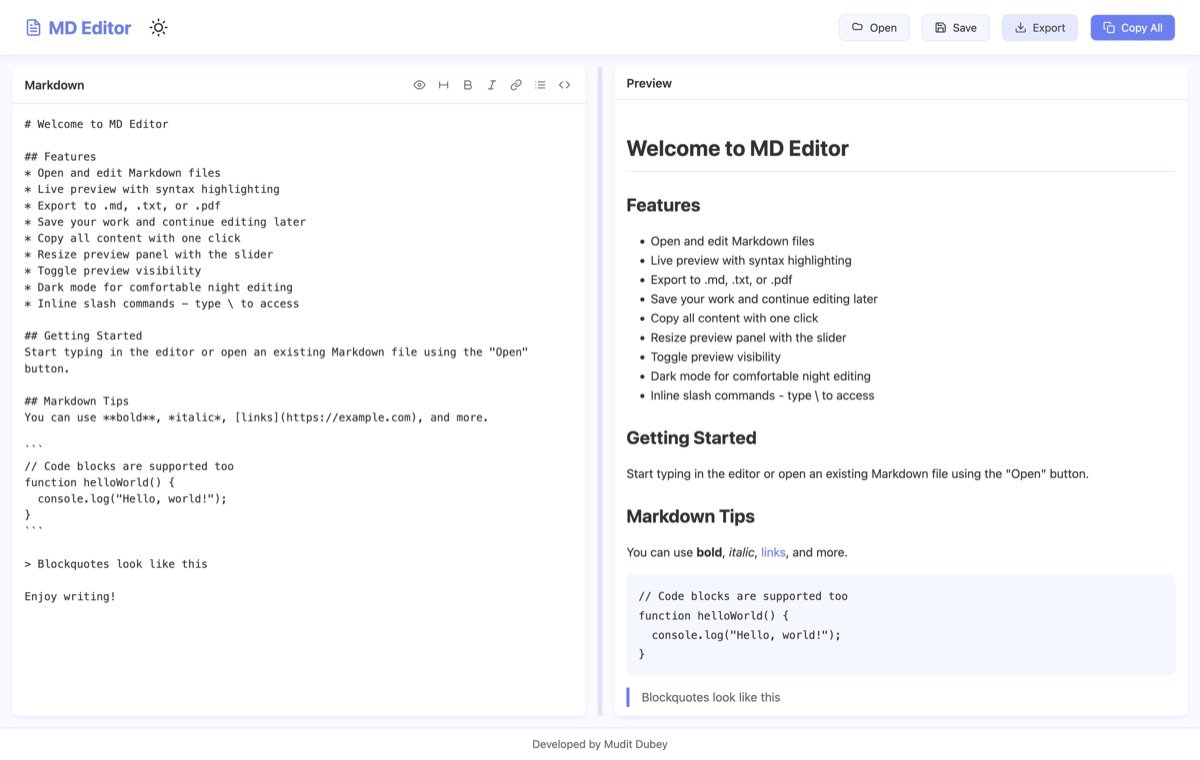Viewport: 1200px width, 760px height.
Task: Insert a link using the chain icon
Action: (516, 85)
